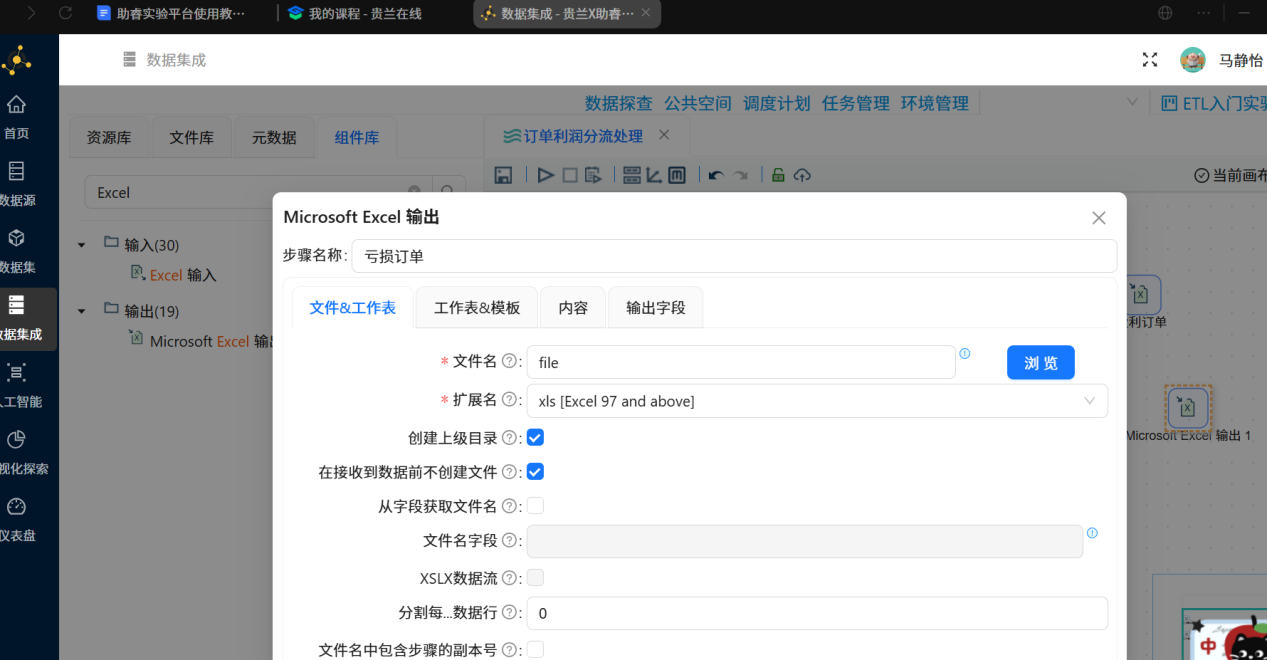1267x660 pixels.
Task: Toggle the XSLX数据流 checkbox
Action: [x=536, y=577]
